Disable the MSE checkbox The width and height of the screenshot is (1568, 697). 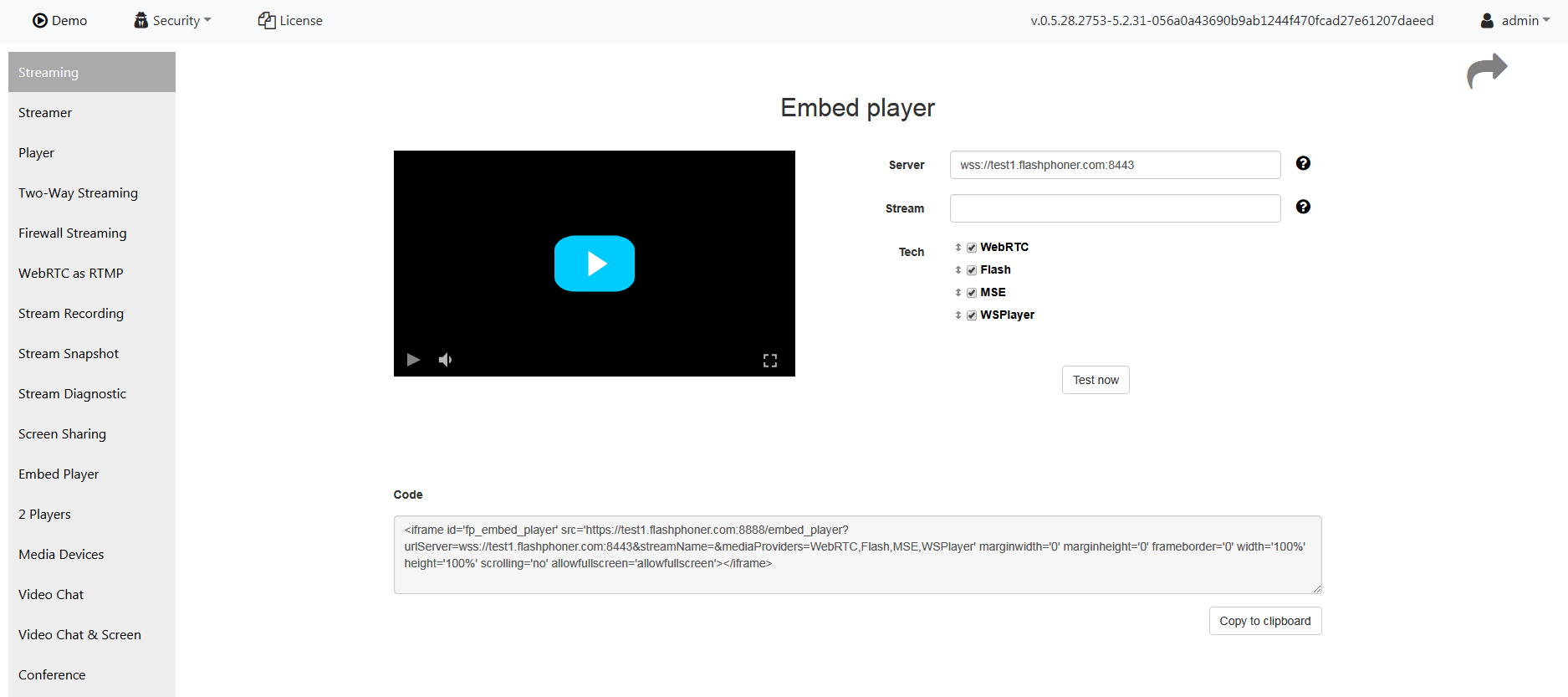click(x=972, y=293)
